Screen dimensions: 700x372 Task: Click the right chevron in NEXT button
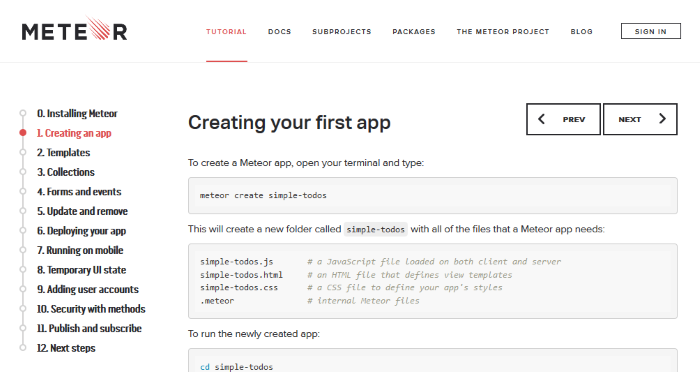coord(662,119)
